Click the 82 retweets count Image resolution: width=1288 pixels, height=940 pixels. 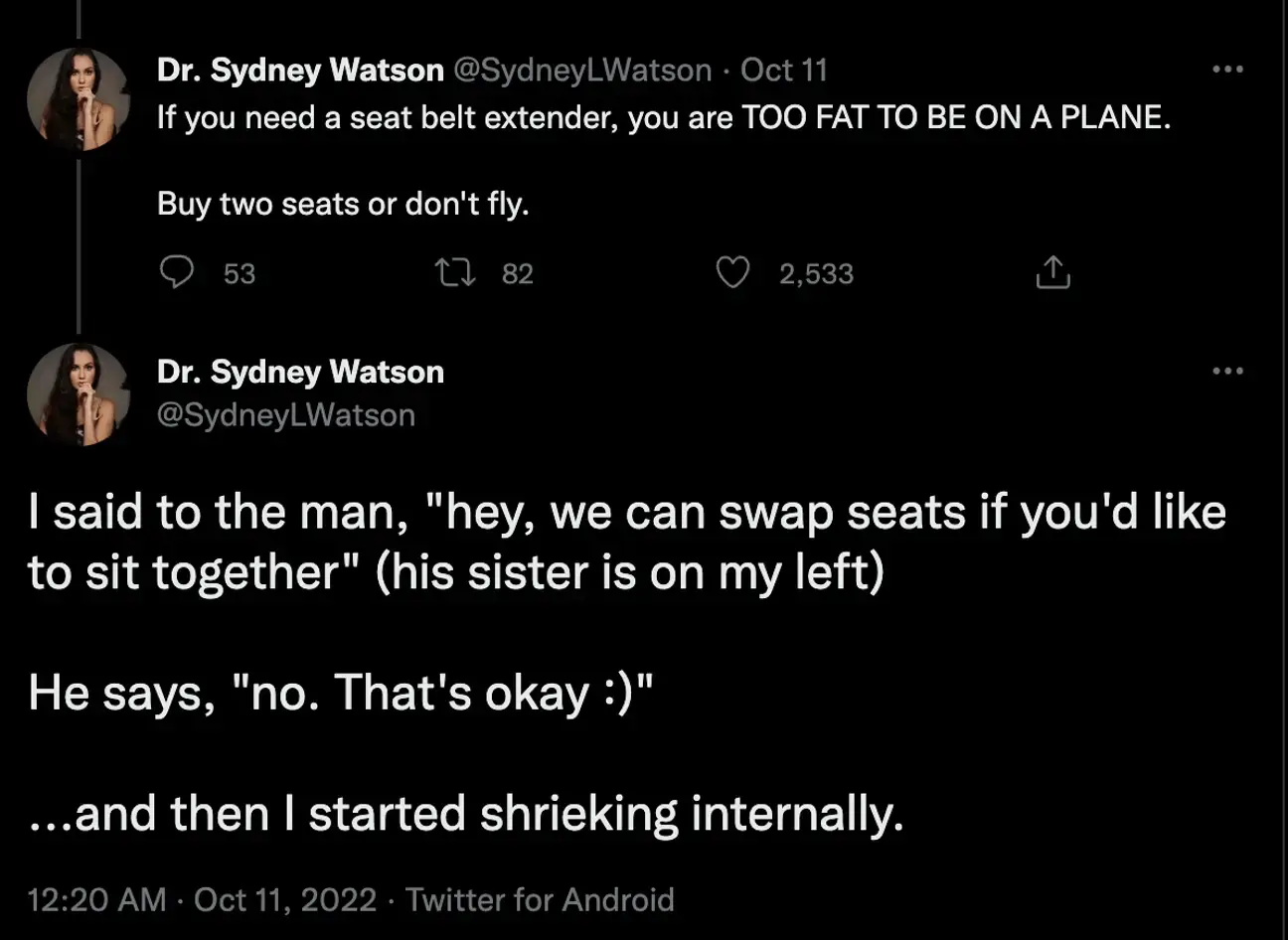point(517,273)
